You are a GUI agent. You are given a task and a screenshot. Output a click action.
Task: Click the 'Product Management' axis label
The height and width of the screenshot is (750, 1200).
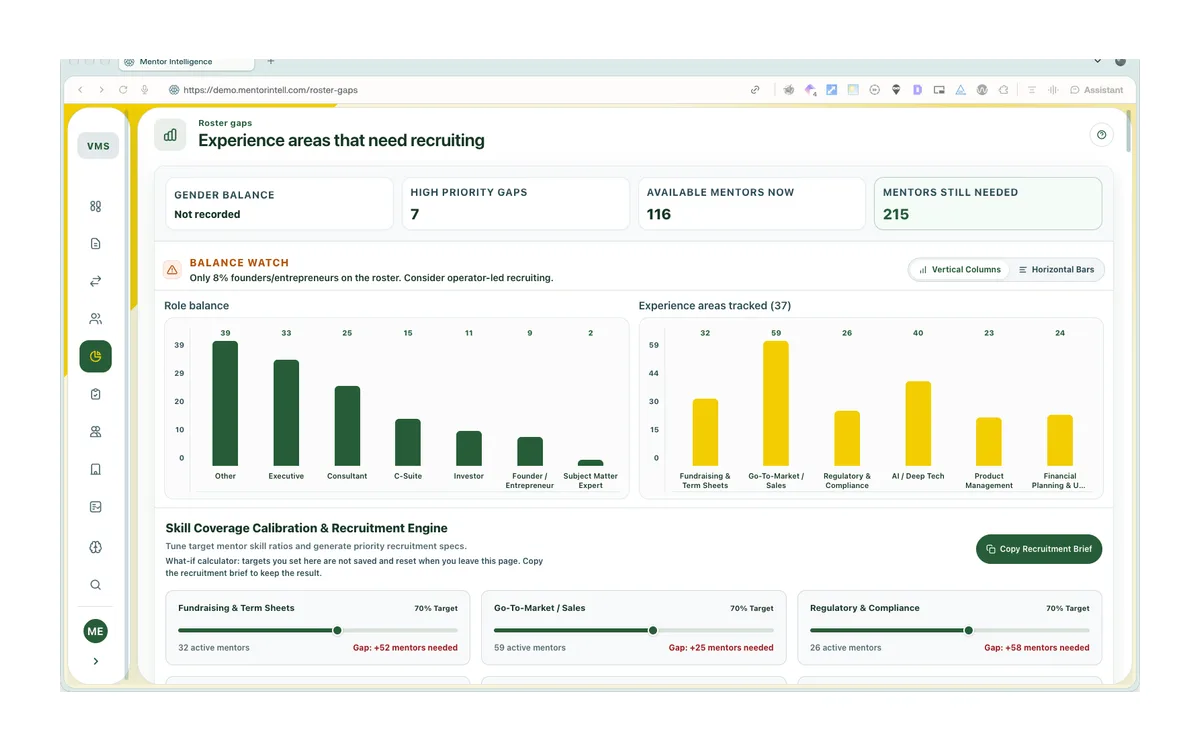pyautogui.click(x=989, y=481)
